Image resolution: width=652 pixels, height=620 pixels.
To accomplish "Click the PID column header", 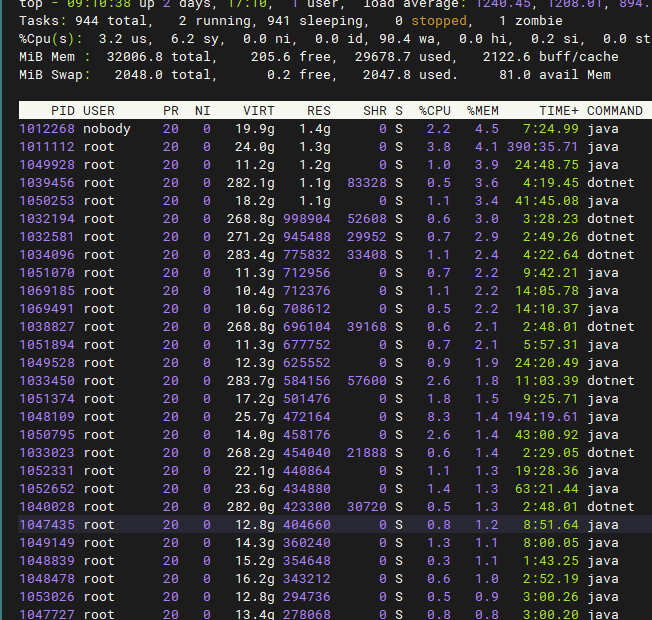I will 61,110.
